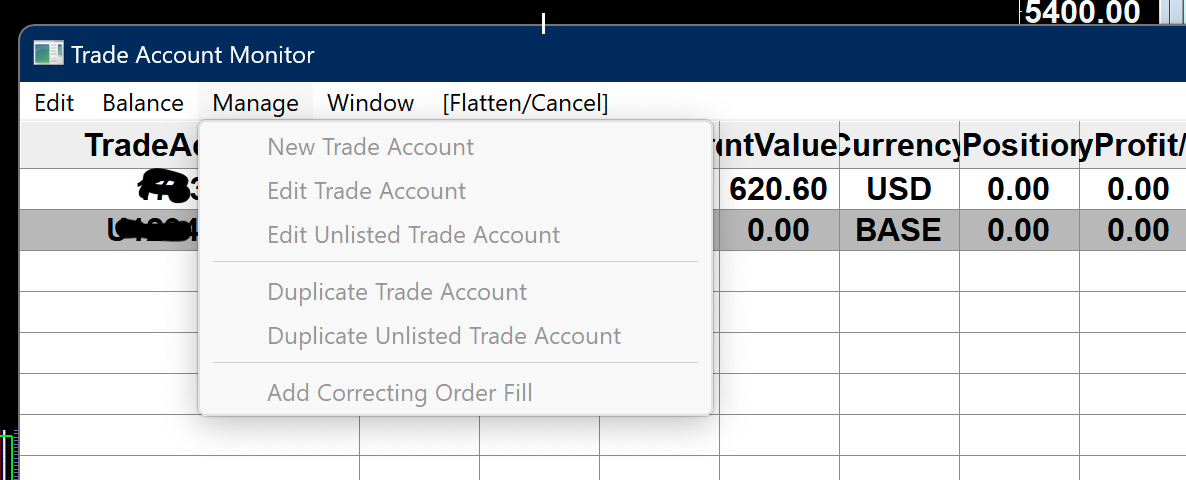Screen dimensions: 1186x480
Task: Select Duplicate Unlisted Trade Account
Action: [443, 336]
